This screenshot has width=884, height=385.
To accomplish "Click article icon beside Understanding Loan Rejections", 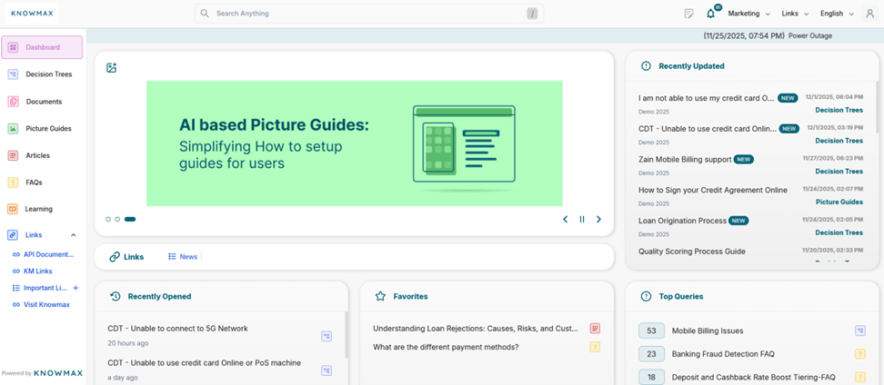I will click(595, 328).
